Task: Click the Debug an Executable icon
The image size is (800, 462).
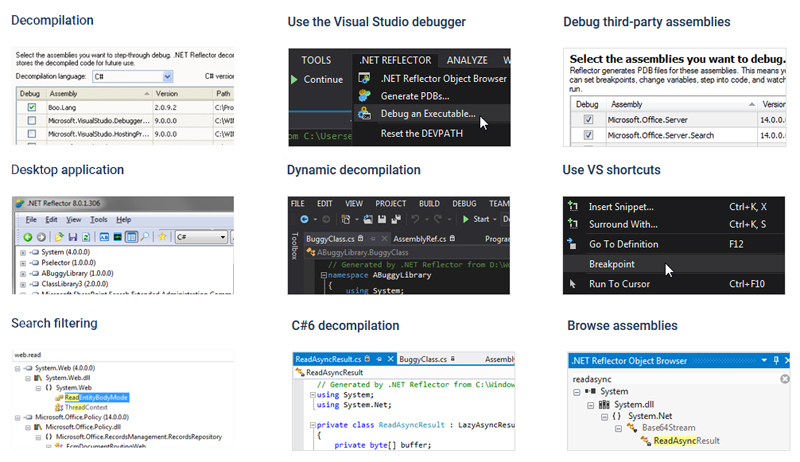Action: [x=364, y=113]
